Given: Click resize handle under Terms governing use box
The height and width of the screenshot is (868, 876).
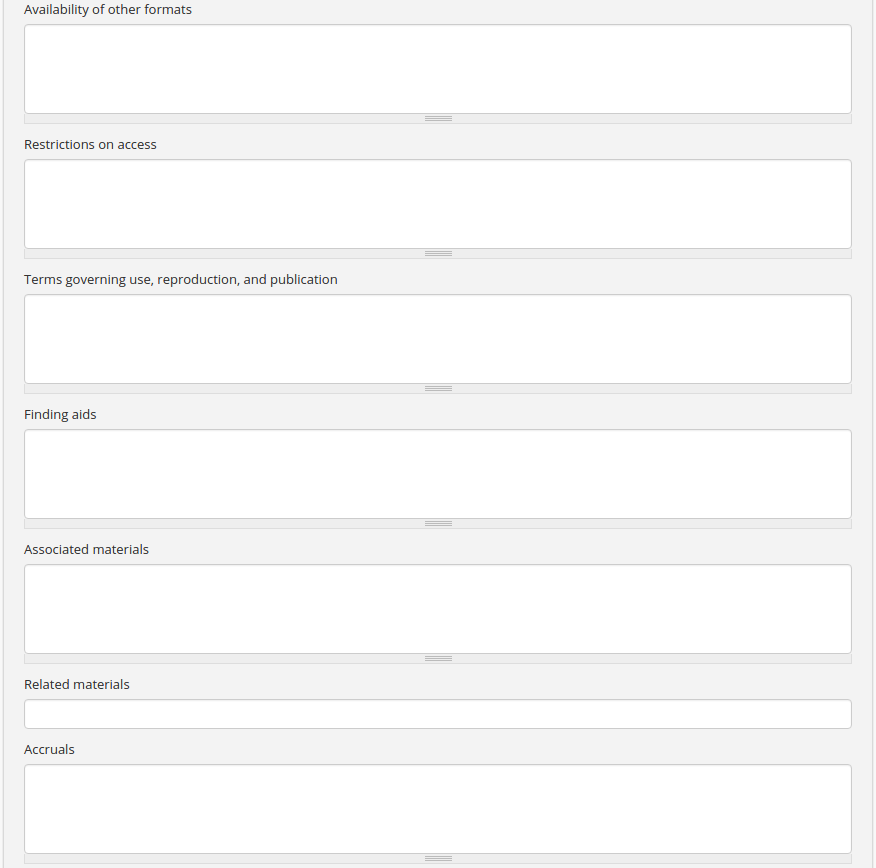Looking at the screenshot, I should tap(438, 389).
